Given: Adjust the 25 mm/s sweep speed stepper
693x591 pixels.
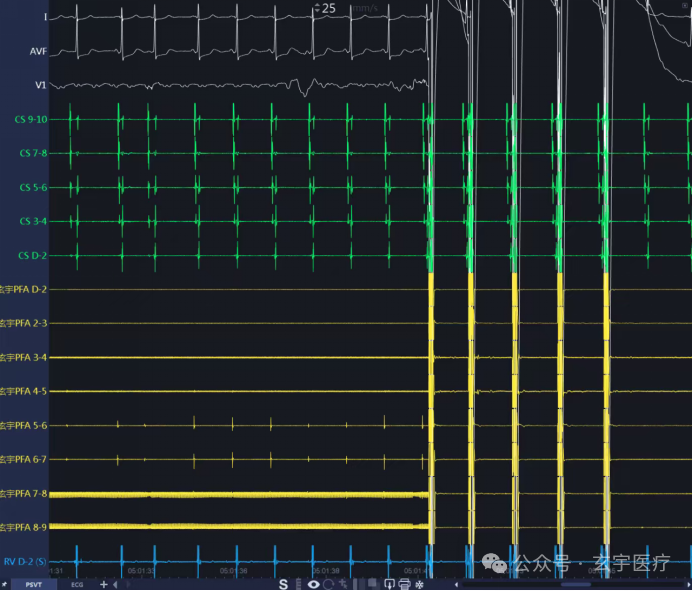Looking at the screenshot, I should [x=317, y=8].
